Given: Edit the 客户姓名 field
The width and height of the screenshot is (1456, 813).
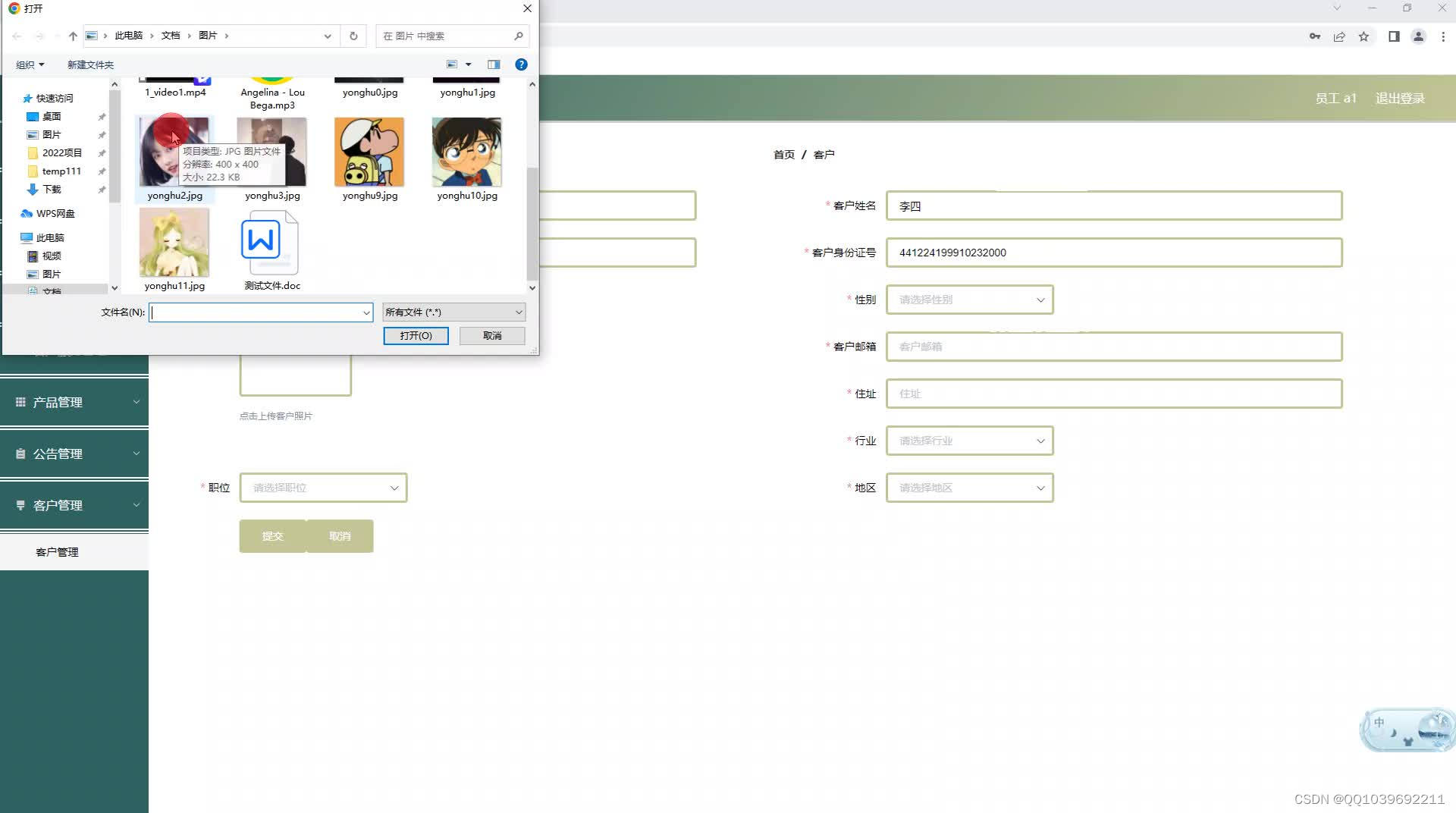Looking at the screenshot, I should 1114,206.
